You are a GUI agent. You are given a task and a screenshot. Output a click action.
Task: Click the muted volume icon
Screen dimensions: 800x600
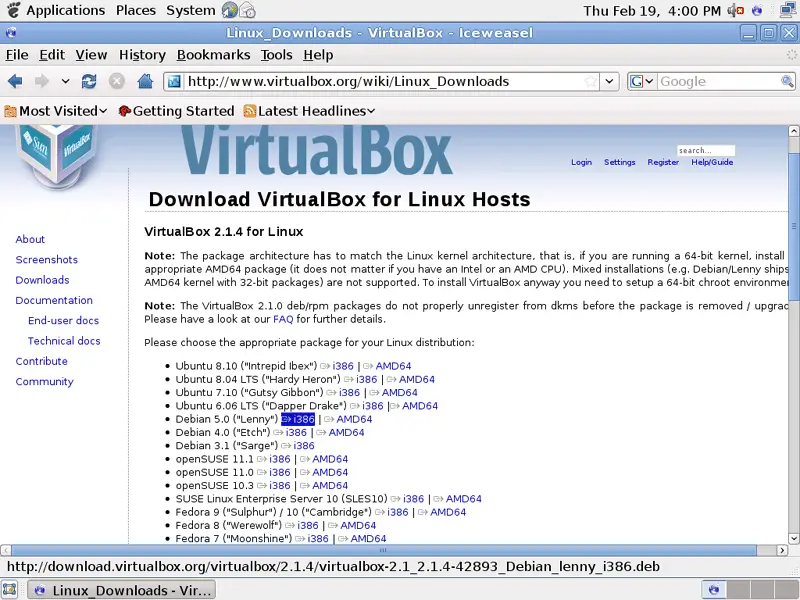point(736,10)
